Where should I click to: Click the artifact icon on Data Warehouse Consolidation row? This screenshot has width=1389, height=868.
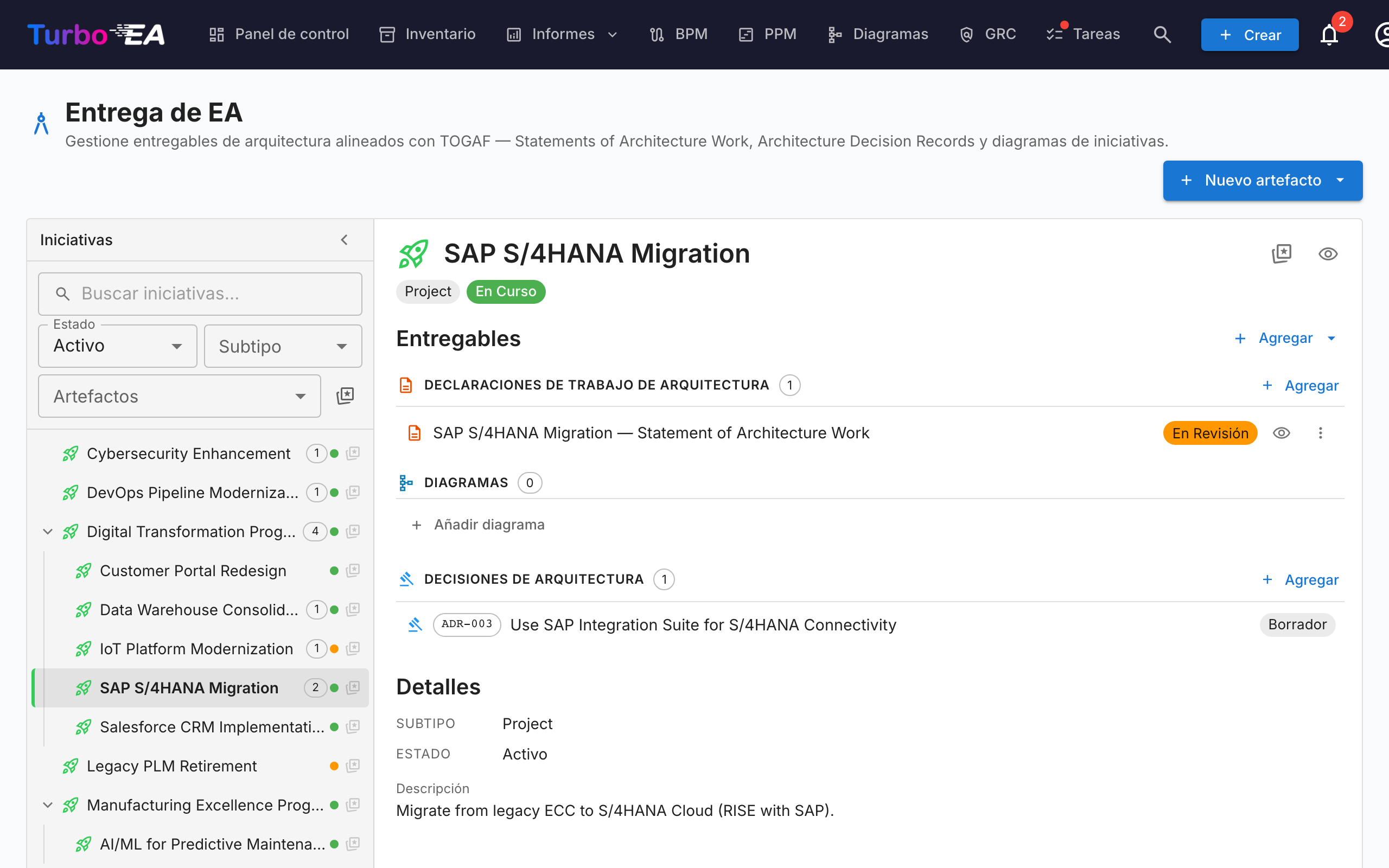point(353,609)
